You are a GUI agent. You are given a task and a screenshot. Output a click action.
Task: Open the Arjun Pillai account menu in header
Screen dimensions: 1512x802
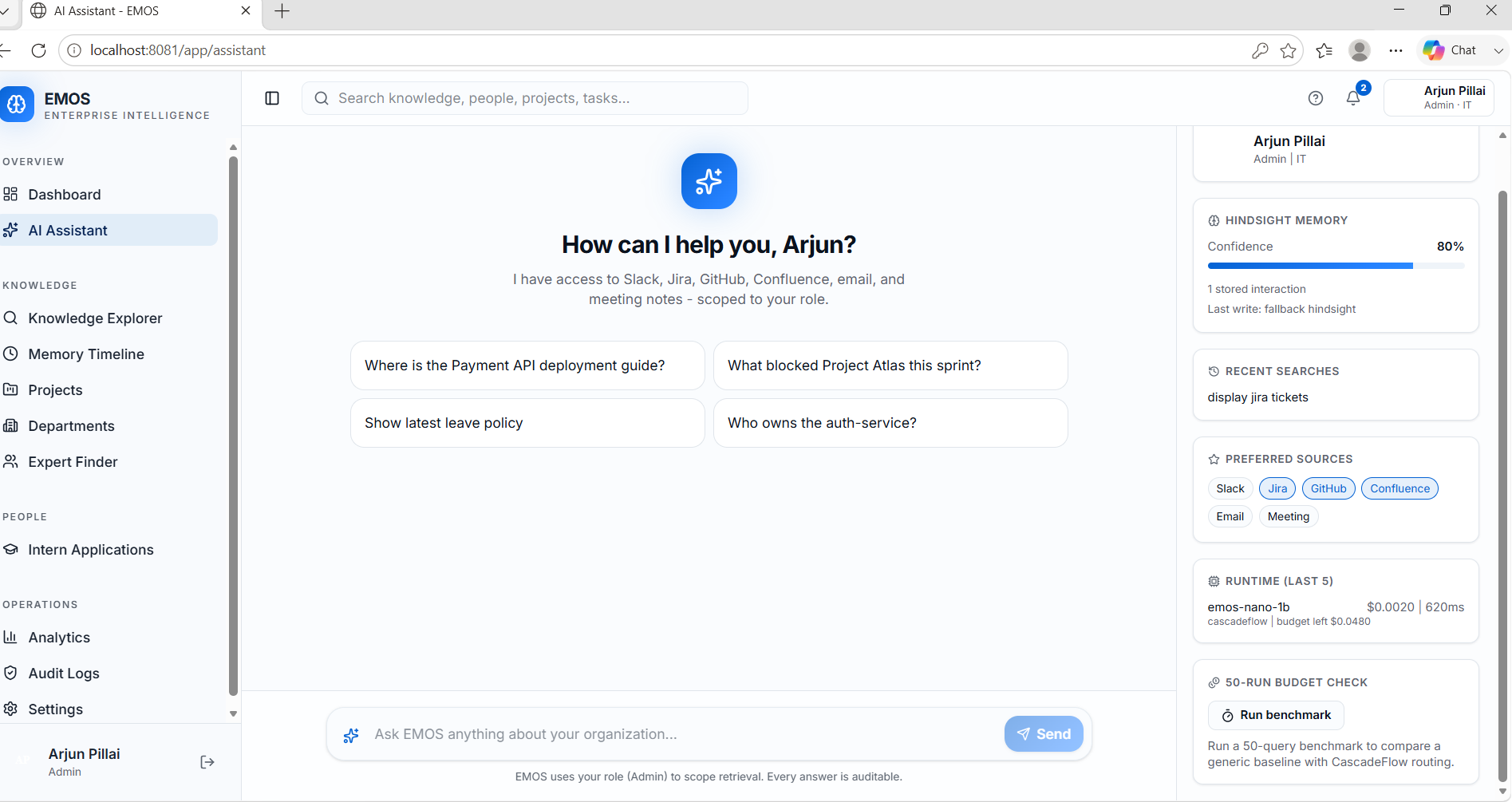(x=1439, y=97)
